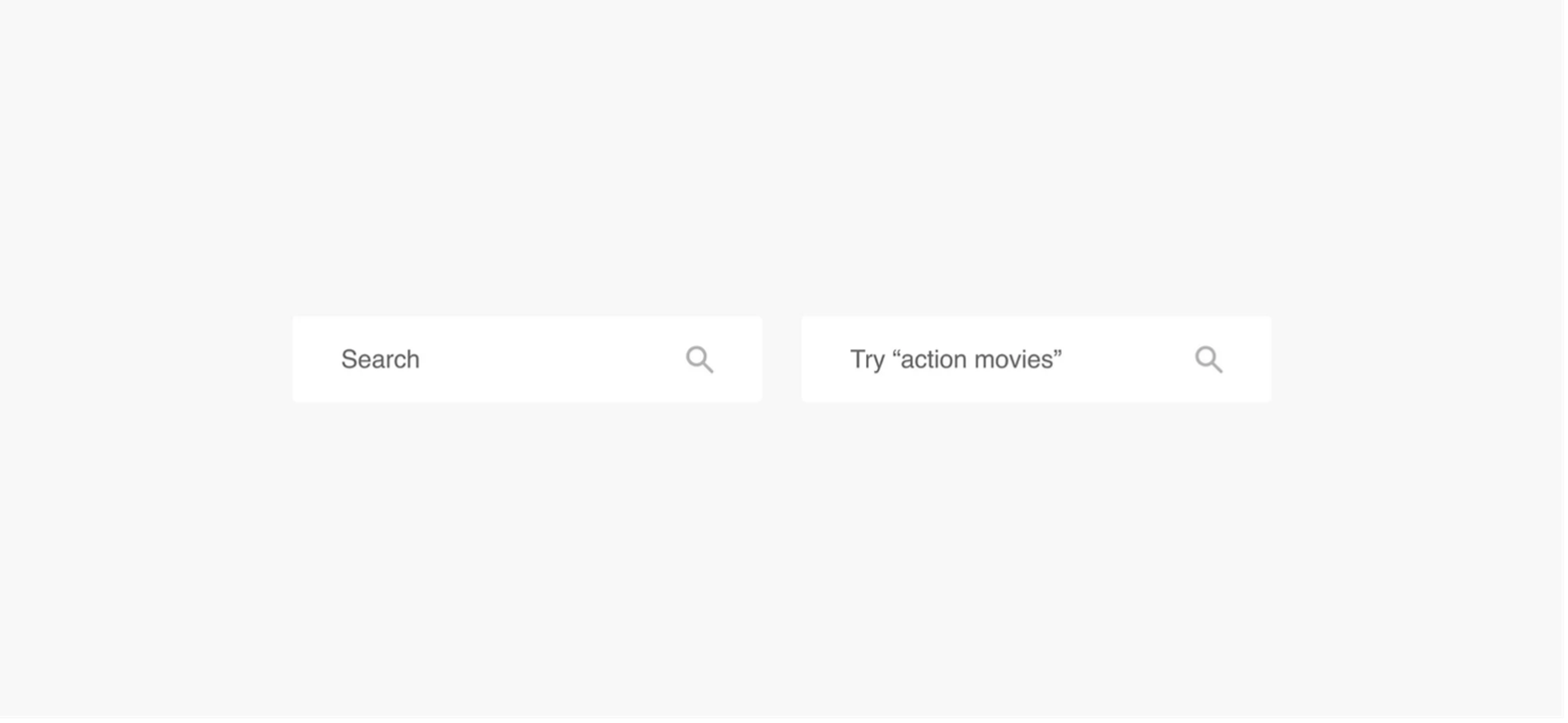Submit the left search using its magnifying glass

tap(700, 360)
